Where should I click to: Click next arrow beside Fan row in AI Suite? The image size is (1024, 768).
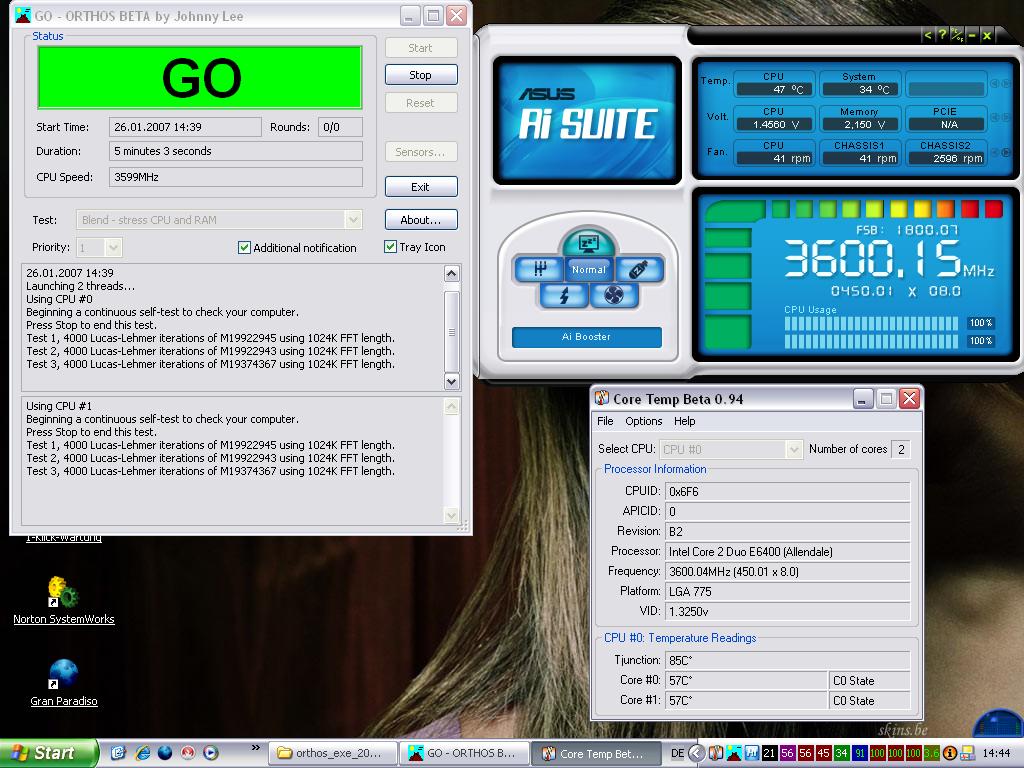pos(1006,152)
